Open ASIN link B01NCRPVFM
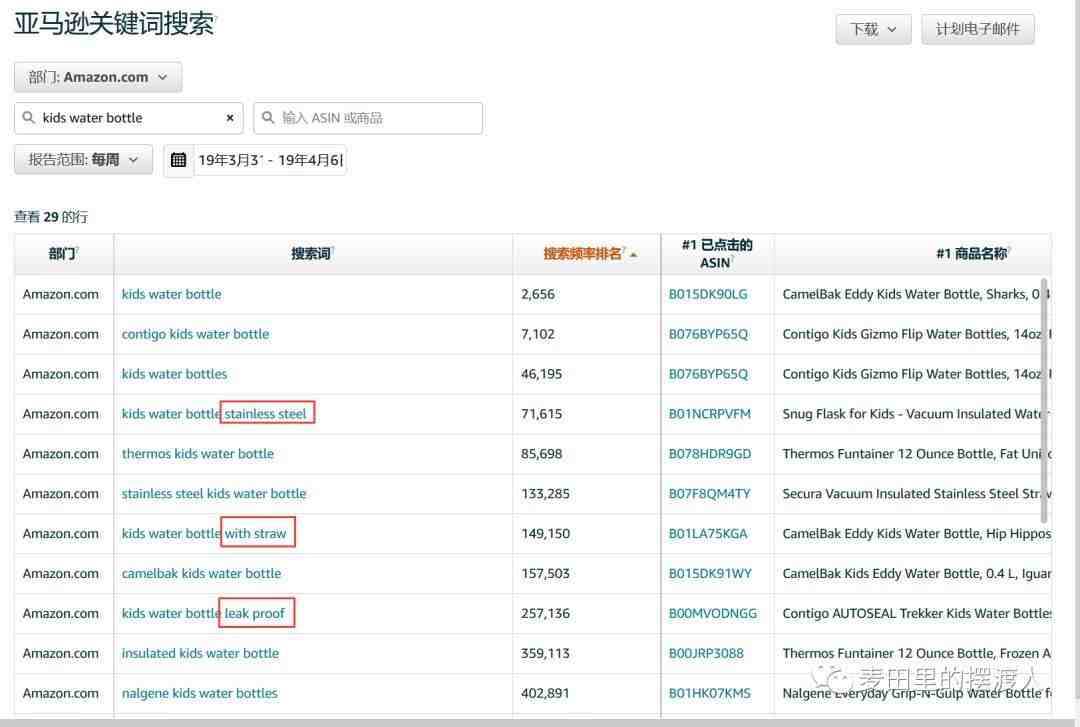 [709, 414]
